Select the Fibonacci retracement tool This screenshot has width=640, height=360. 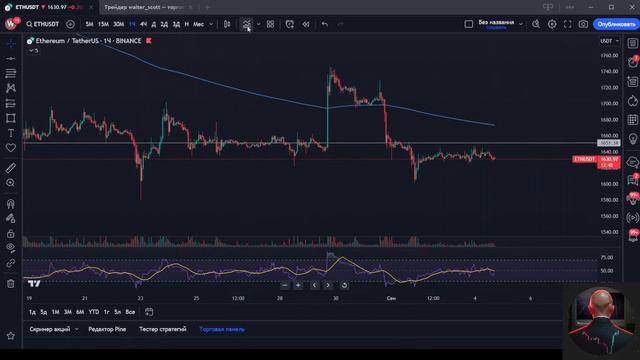pyautogui.click(x=11, y=73)
